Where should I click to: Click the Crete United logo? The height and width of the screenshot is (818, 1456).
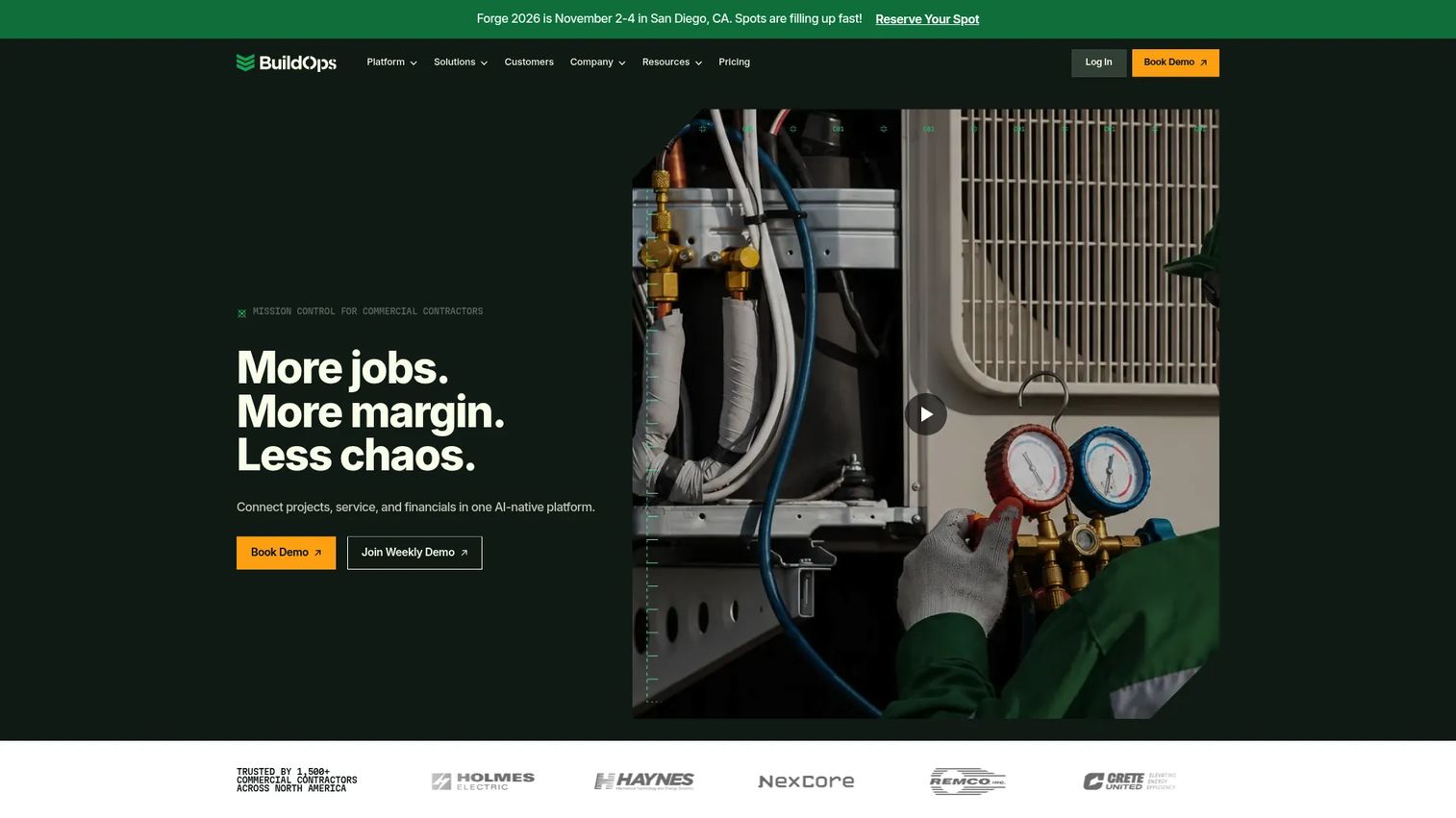pyautogui.click(x=1129, y=781)
